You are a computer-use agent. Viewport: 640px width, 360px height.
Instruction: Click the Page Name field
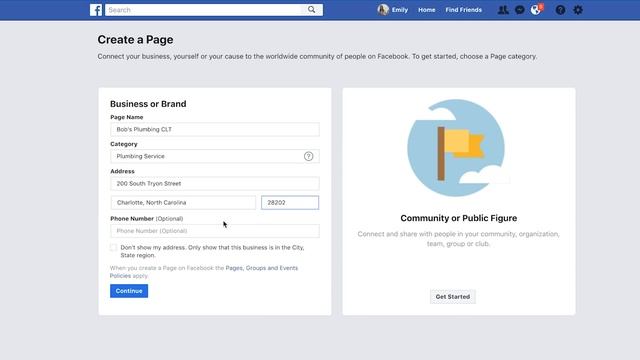[x=215, y=129]
